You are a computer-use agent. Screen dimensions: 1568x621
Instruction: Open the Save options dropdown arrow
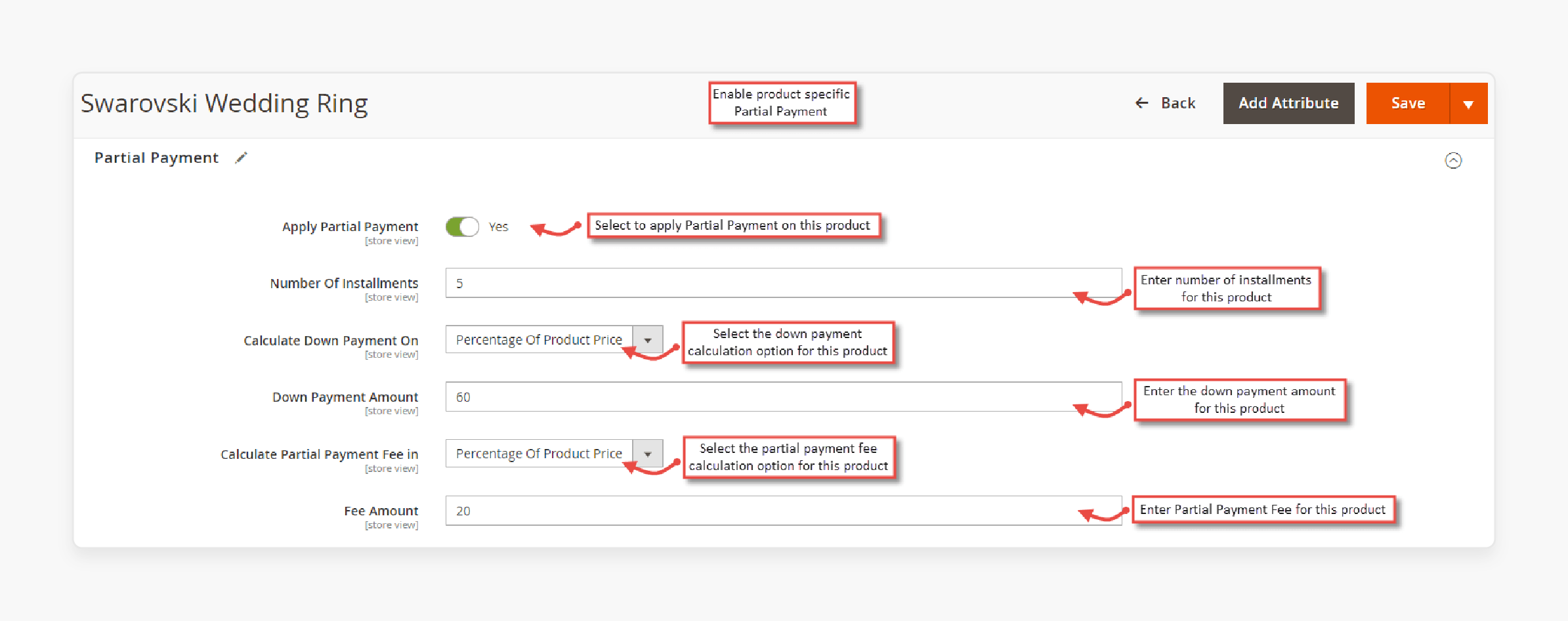tap(1469, 103)
